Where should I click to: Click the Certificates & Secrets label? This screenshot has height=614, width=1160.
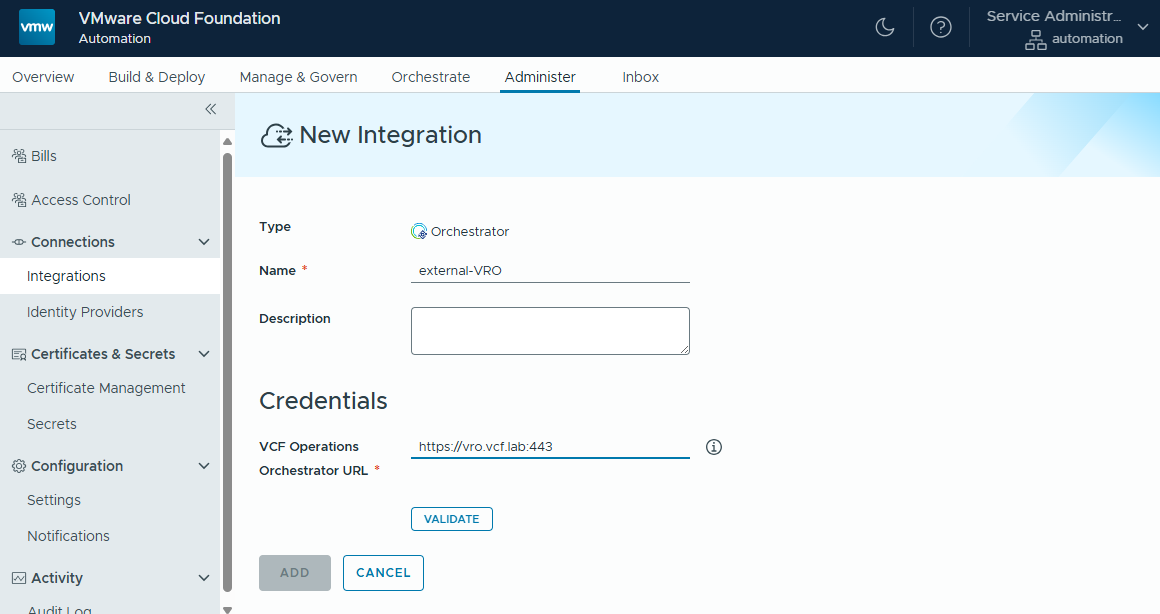103,354
